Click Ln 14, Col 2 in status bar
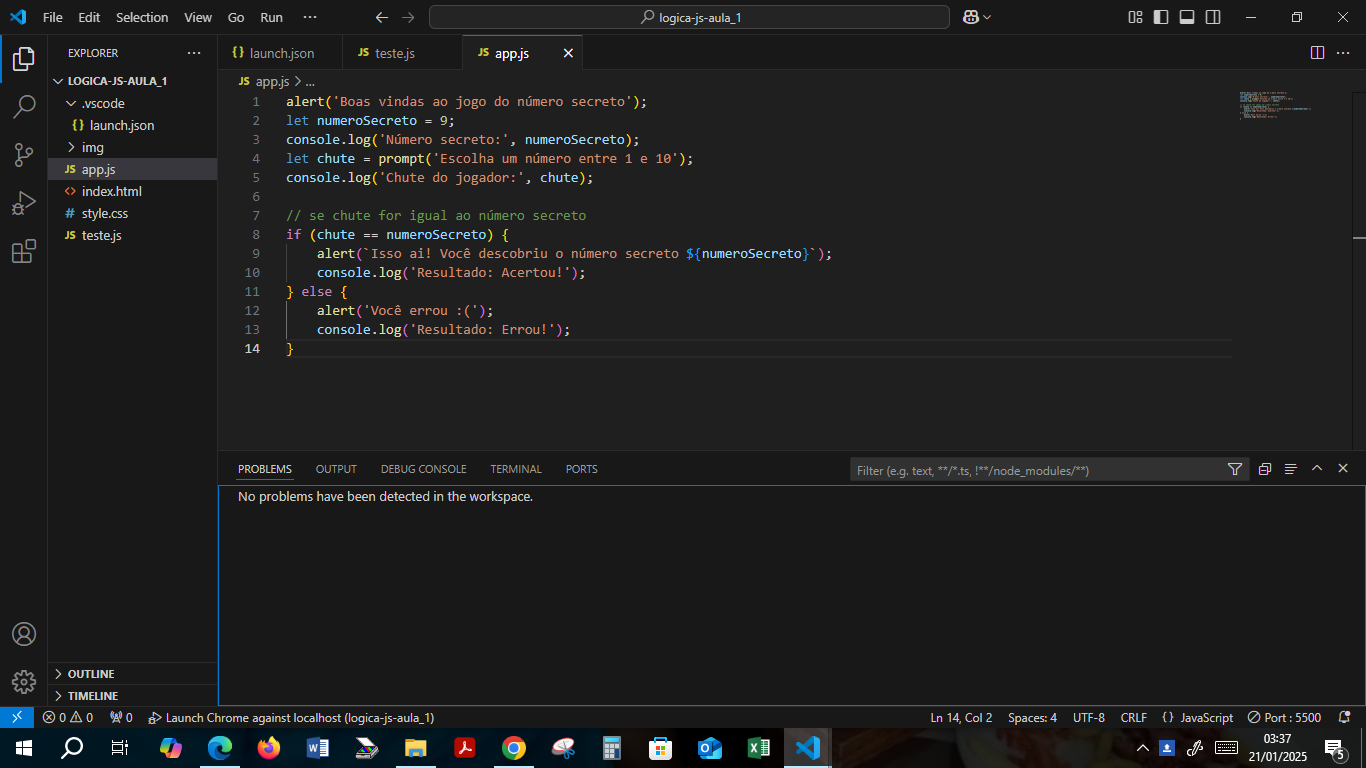The height and width of the screenshot is (768, 1366). click(961, 718)
